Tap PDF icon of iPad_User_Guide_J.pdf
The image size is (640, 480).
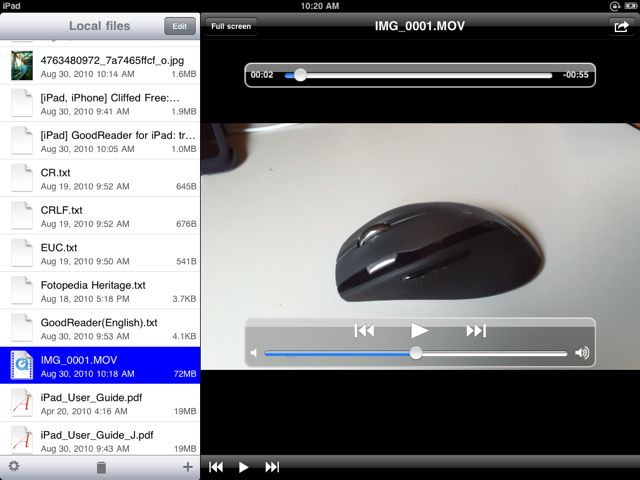[x=22, y=440]
